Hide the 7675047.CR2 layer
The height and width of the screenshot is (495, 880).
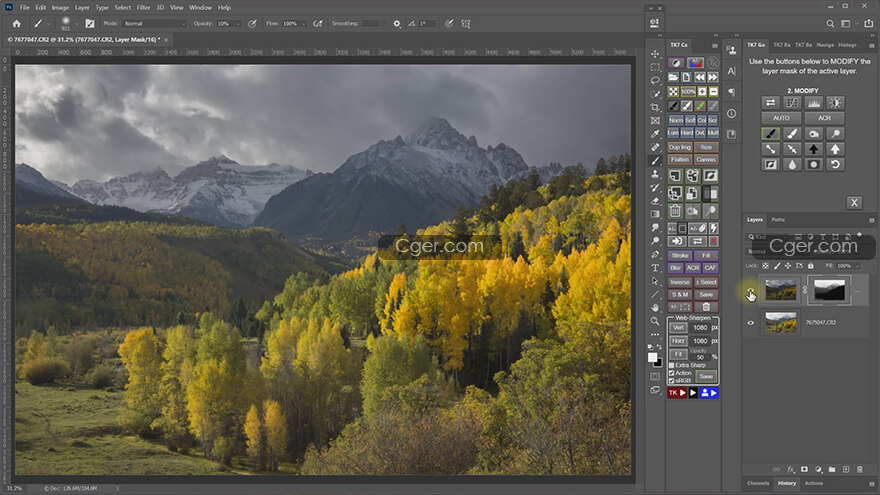[750, 323]
